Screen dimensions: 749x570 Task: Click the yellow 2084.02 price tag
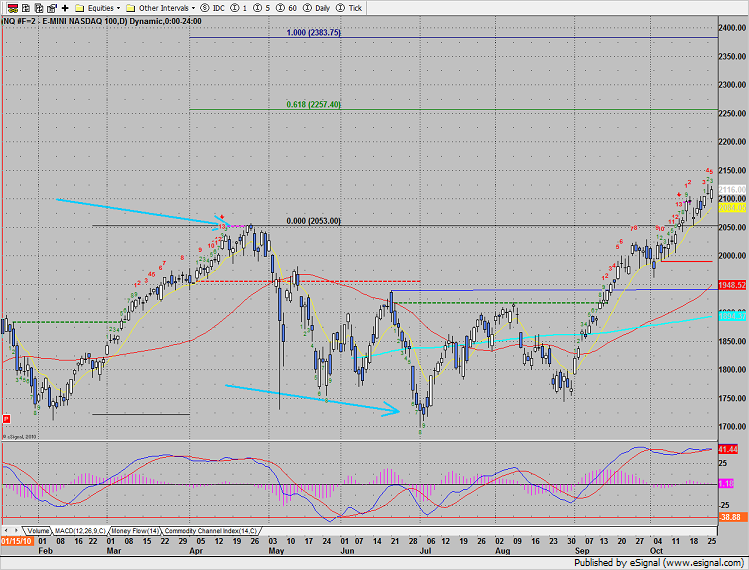(x=732, y=208)
